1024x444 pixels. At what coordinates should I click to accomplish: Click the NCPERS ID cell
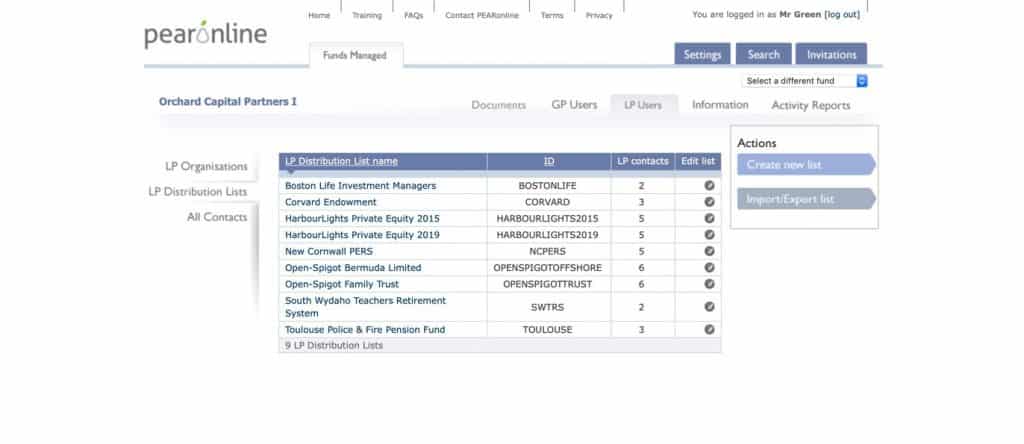coord(547,251)
